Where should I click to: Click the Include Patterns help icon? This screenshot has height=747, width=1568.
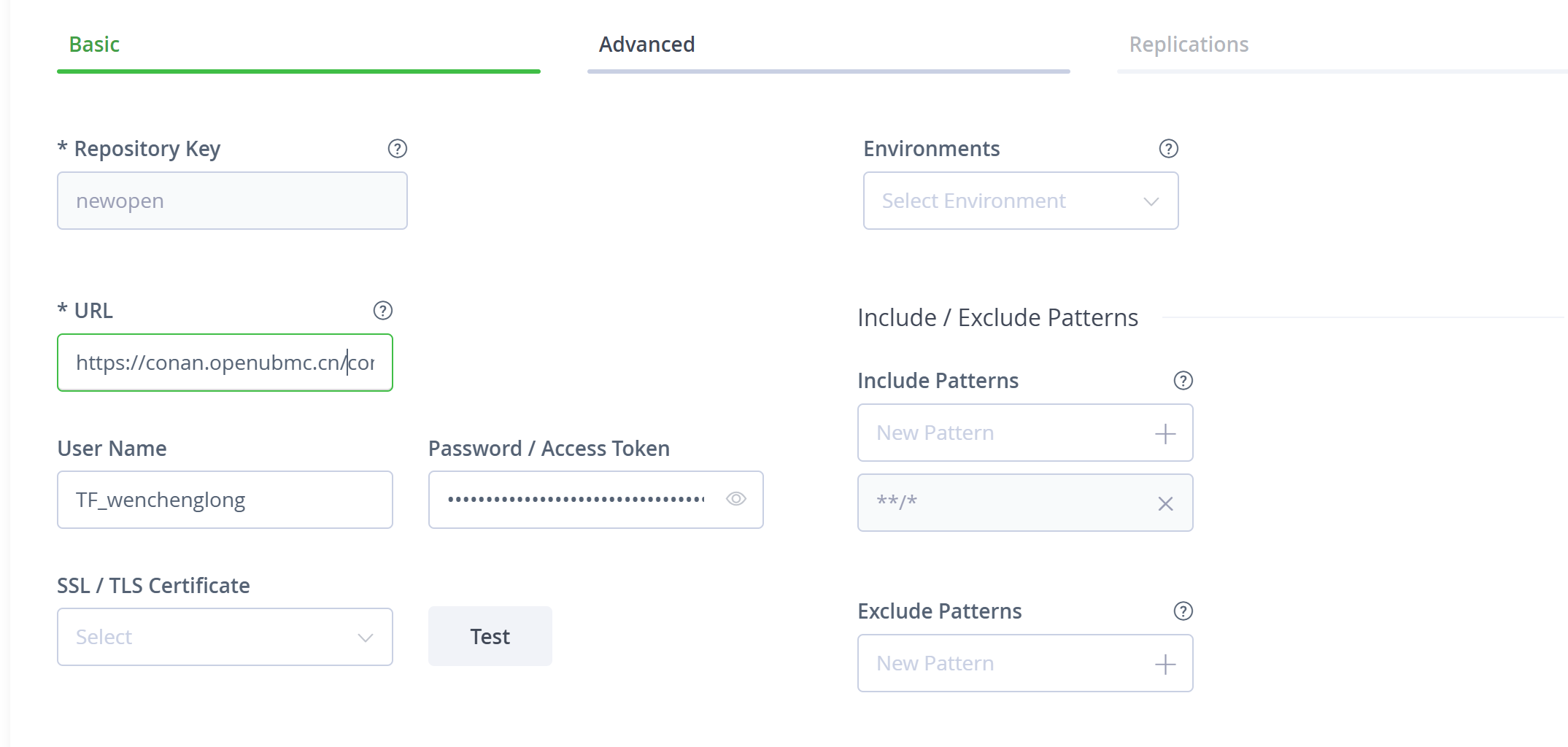(1183, 381)
